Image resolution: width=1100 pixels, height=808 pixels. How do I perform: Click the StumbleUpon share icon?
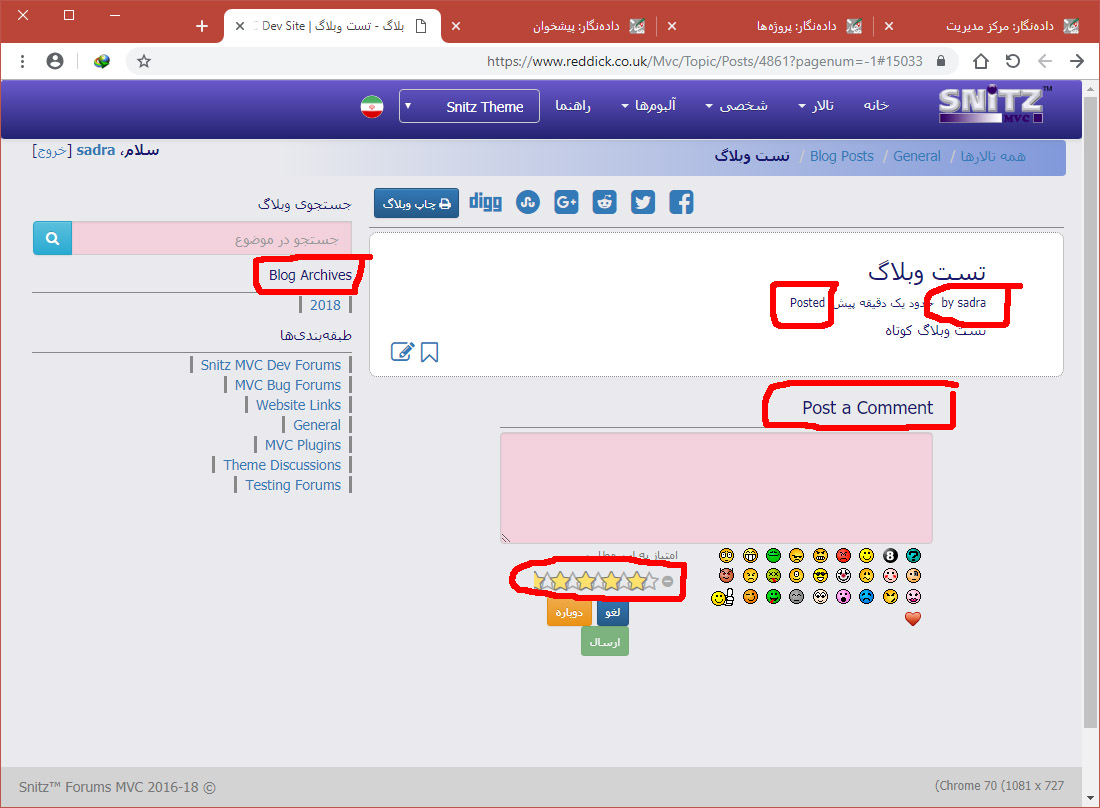[x=528, y=203]
